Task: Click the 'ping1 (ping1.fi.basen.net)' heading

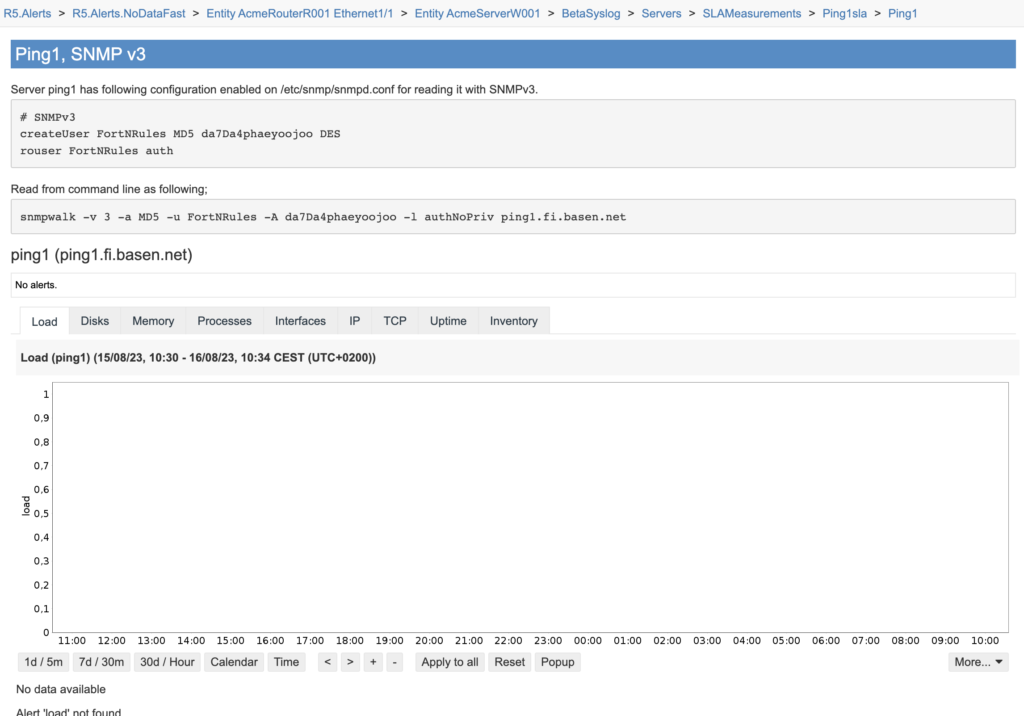Action: click(102, 255)
